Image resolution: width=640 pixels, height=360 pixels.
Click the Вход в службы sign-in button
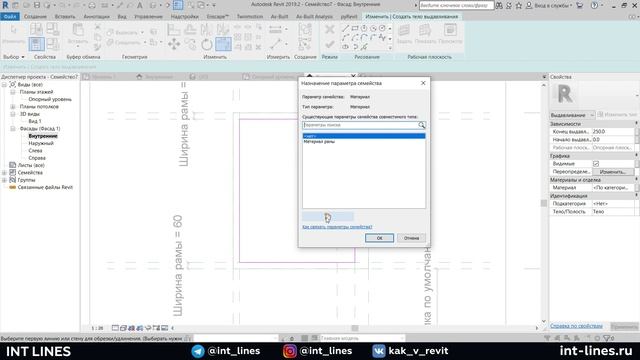tap(549, 5)
